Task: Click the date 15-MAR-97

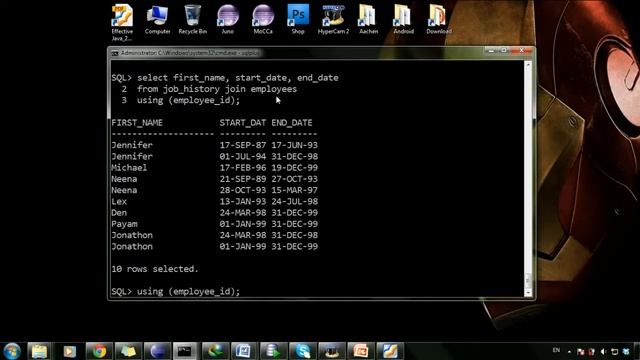Action: [294, 190]
